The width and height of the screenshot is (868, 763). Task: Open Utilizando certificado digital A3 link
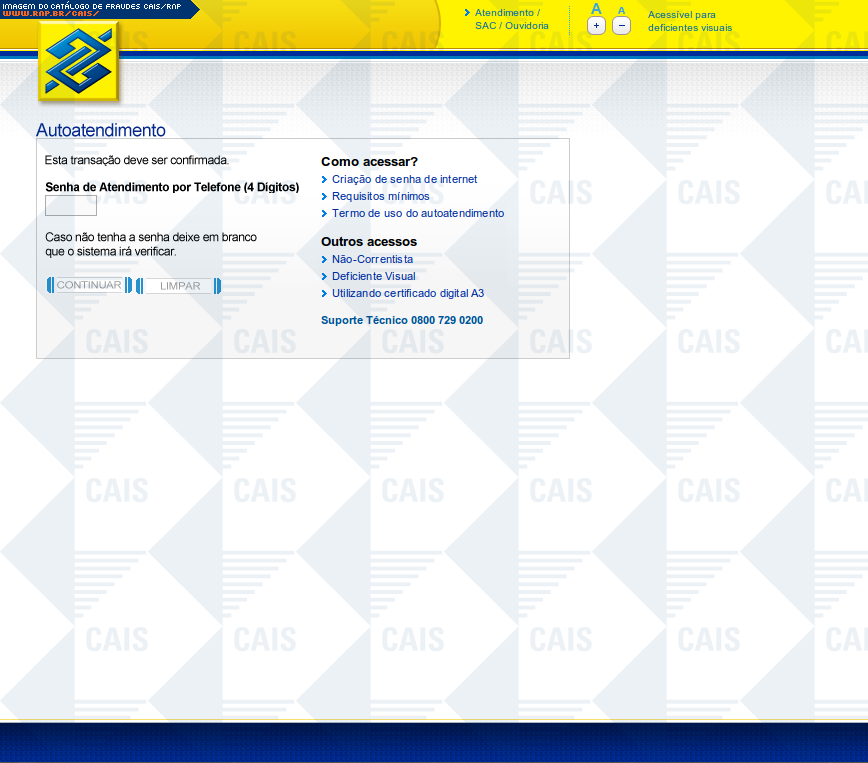[408, 294]
